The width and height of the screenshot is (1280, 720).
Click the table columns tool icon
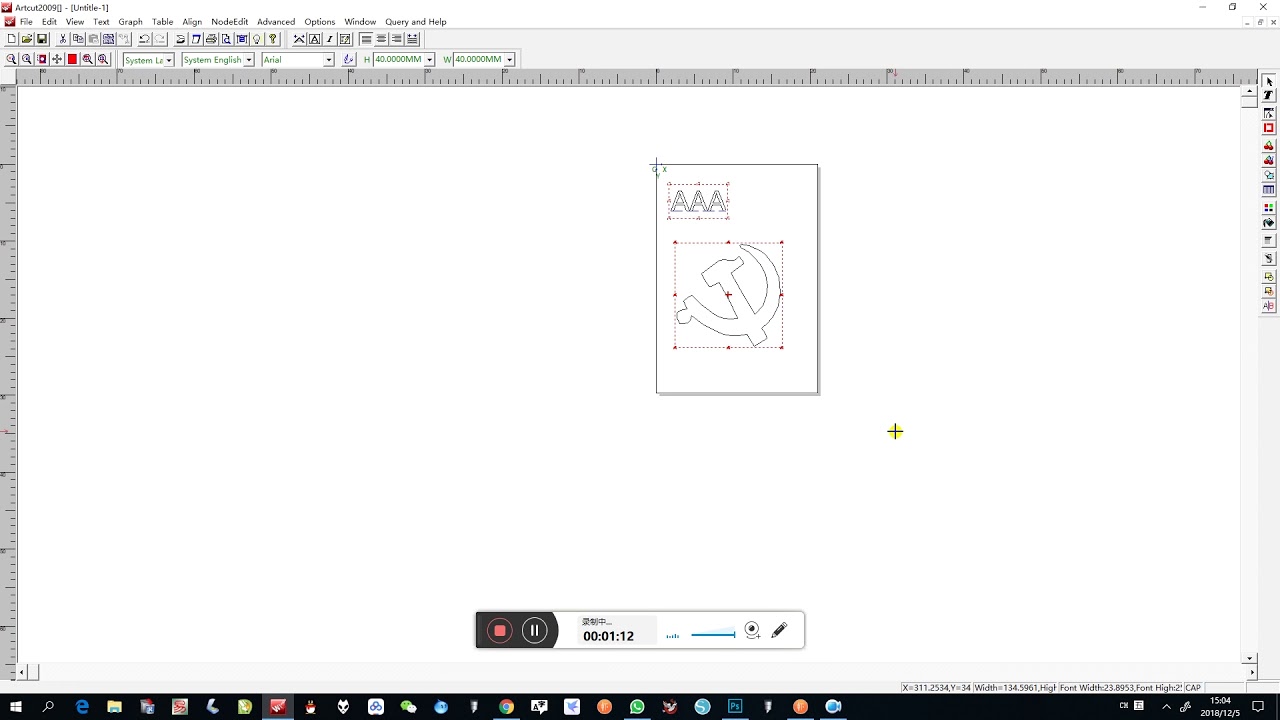[1269, 189]
